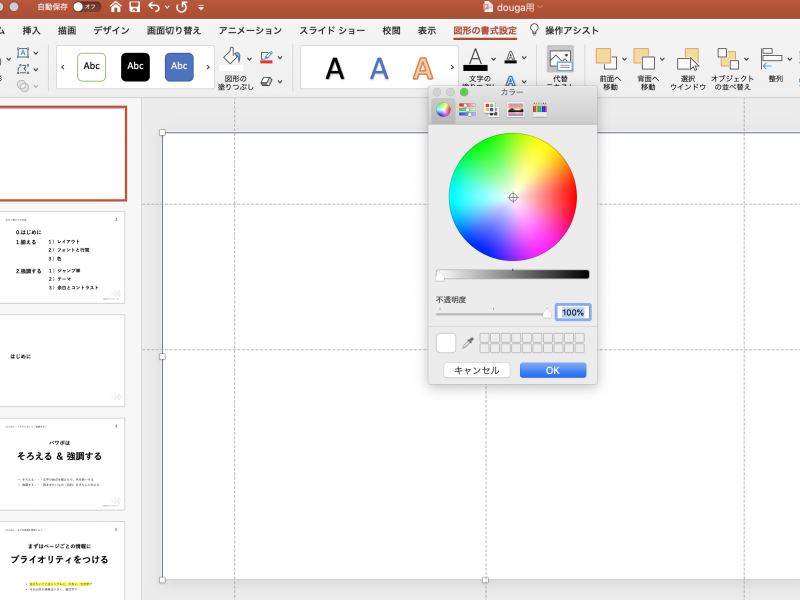The width and height of the screenshot is (800, 600).
Task: Open the color palettes picker mode
Action: tap(491, 110)
